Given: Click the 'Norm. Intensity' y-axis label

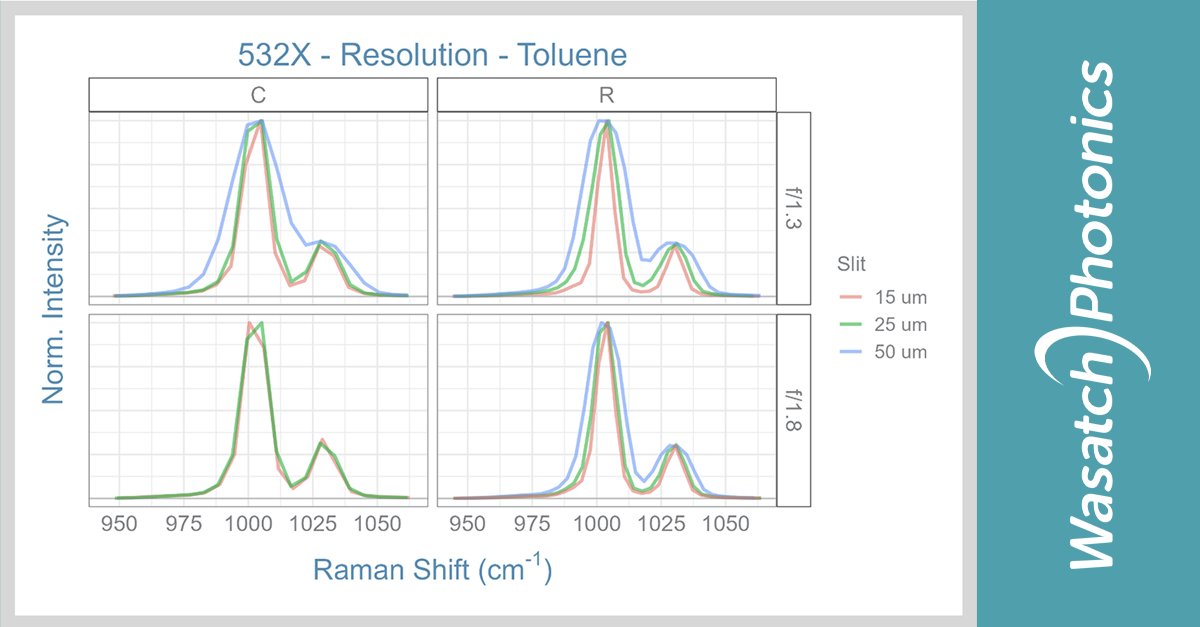Looking at the screenshot, I should [56, 309].
